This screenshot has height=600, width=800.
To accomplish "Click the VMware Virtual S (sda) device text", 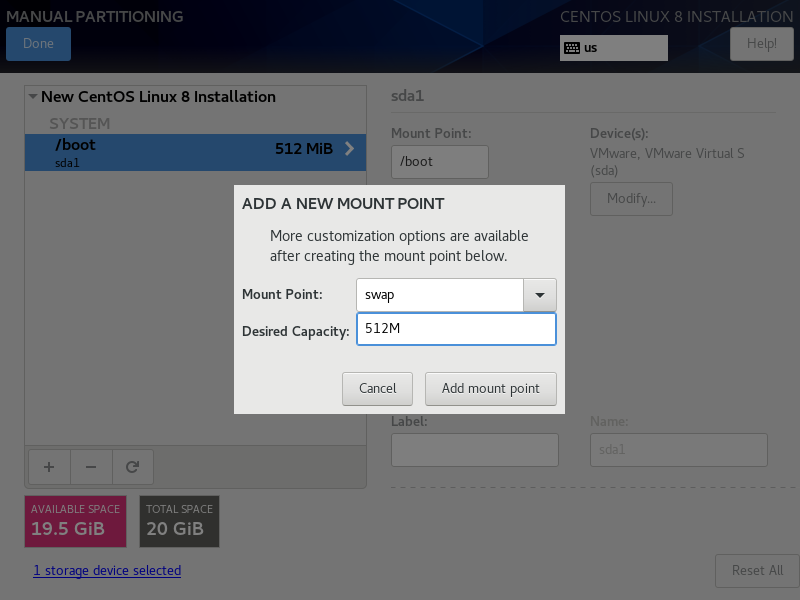I will pos(667,162).
